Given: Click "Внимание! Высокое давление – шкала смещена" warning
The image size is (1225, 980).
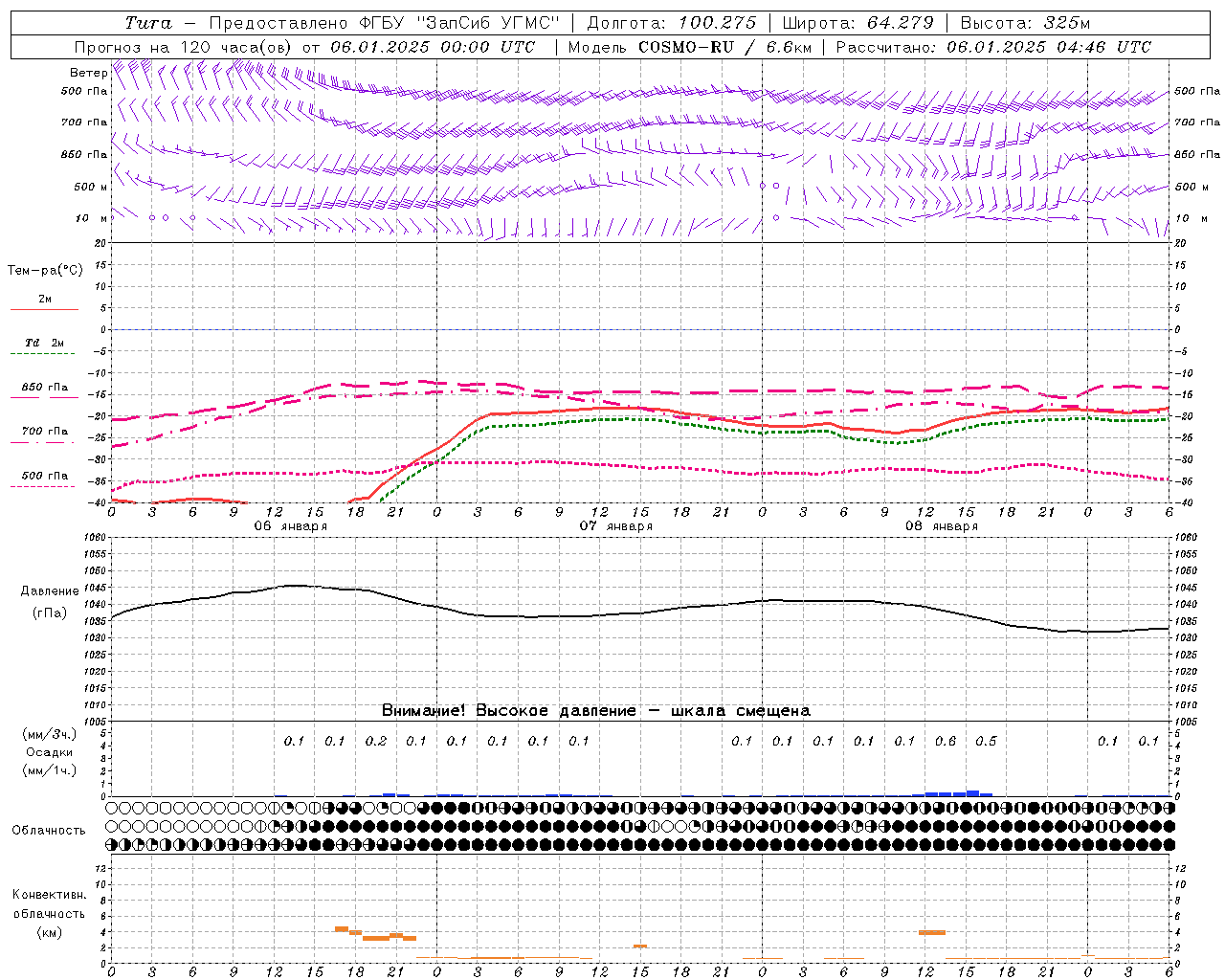Looking at the screenshot, I should pyautogui.click(x=595, y=710).
